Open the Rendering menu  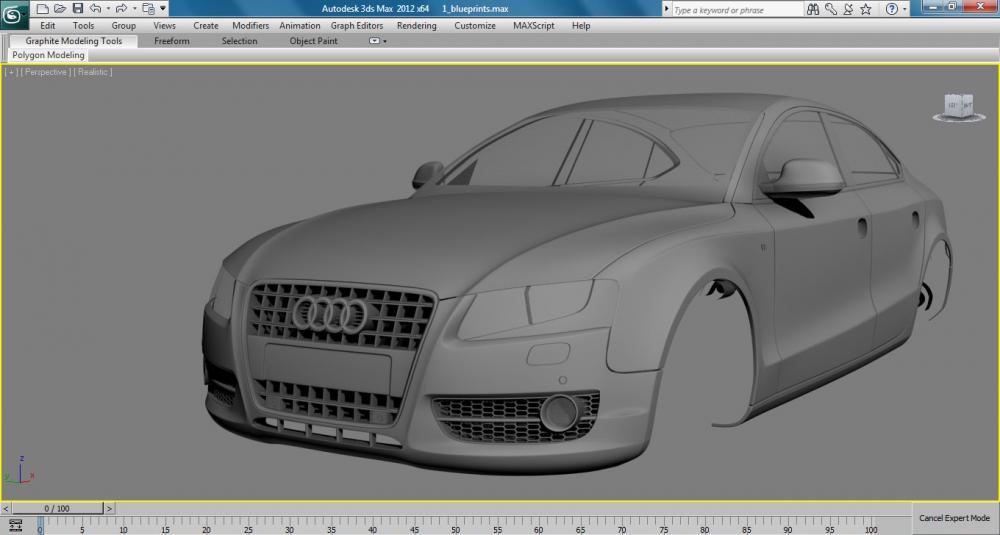tap(416, 26)
